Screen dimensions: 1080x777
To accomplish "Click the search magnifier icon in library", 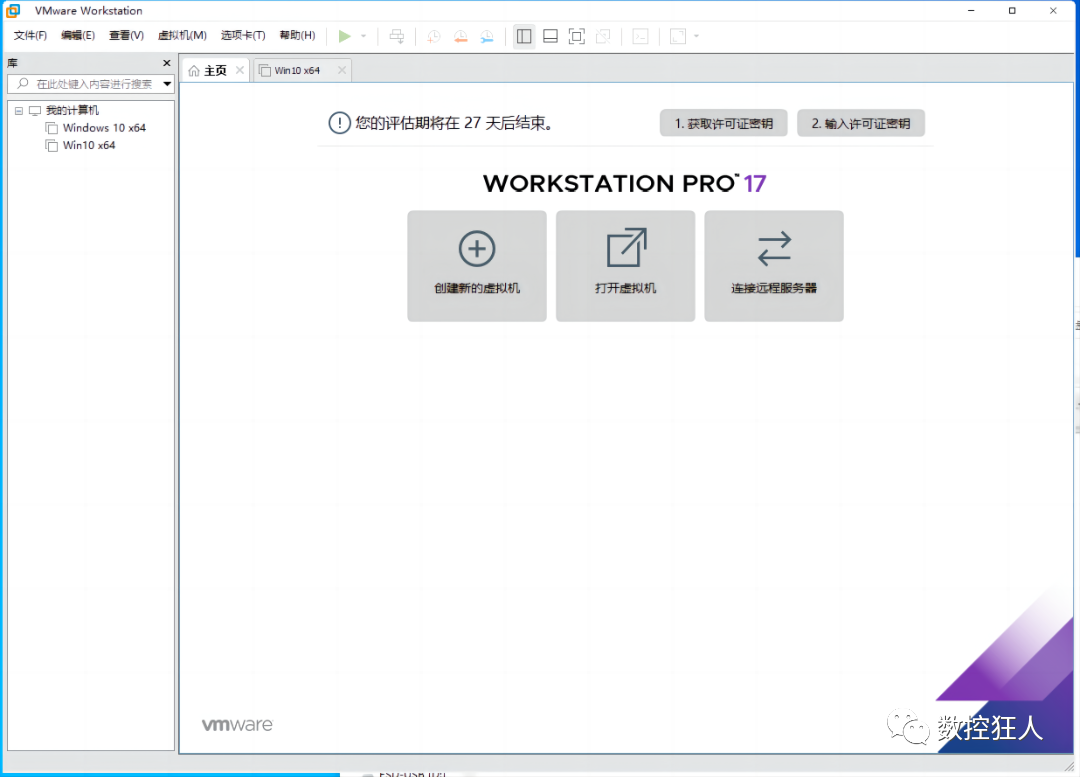I will pyautogui.click(x=23, y=84).
